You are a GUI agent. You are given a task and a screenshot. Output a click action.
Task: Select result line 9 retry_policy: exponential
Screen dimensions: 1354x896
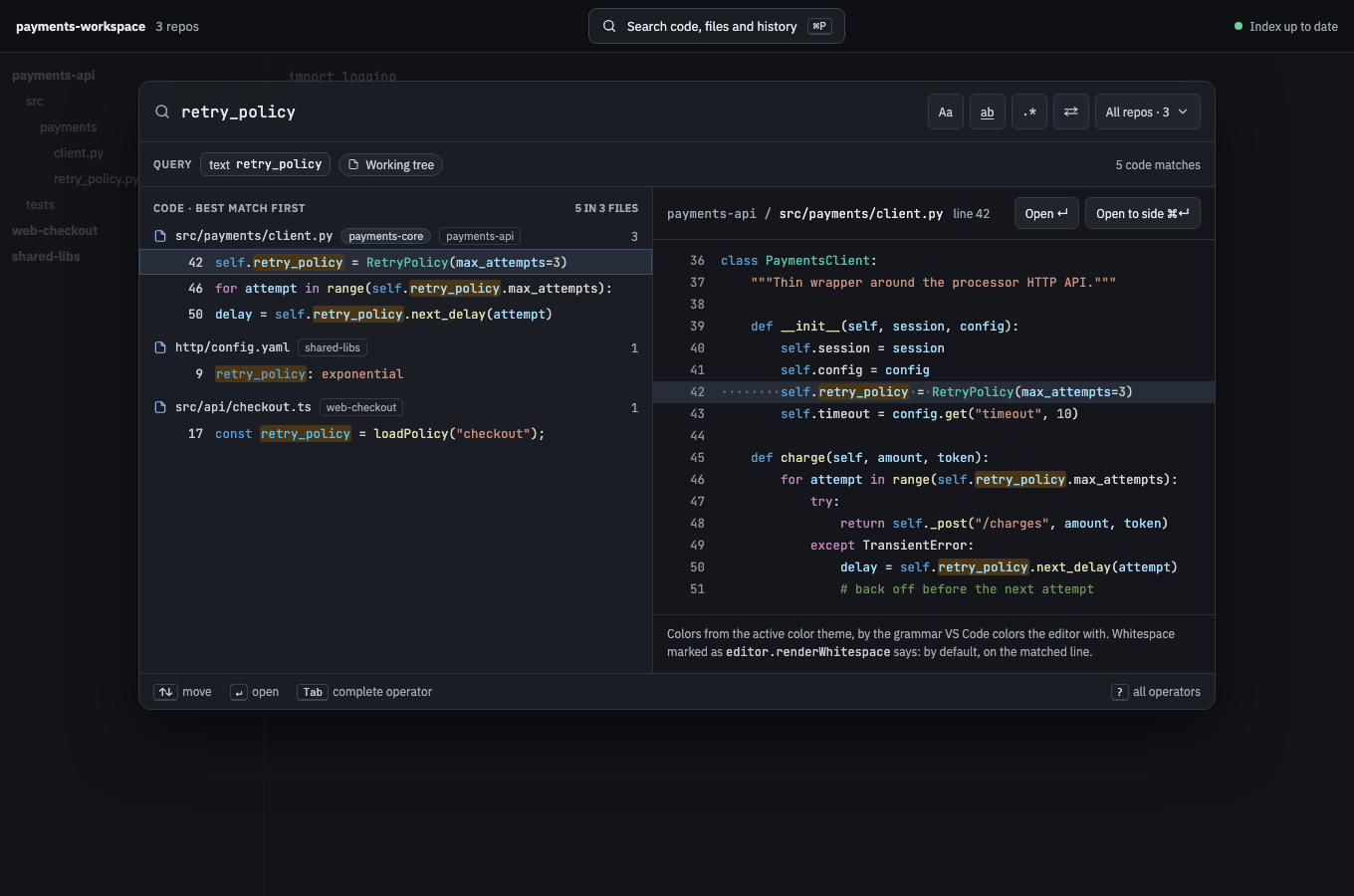(x=395, y=373)
